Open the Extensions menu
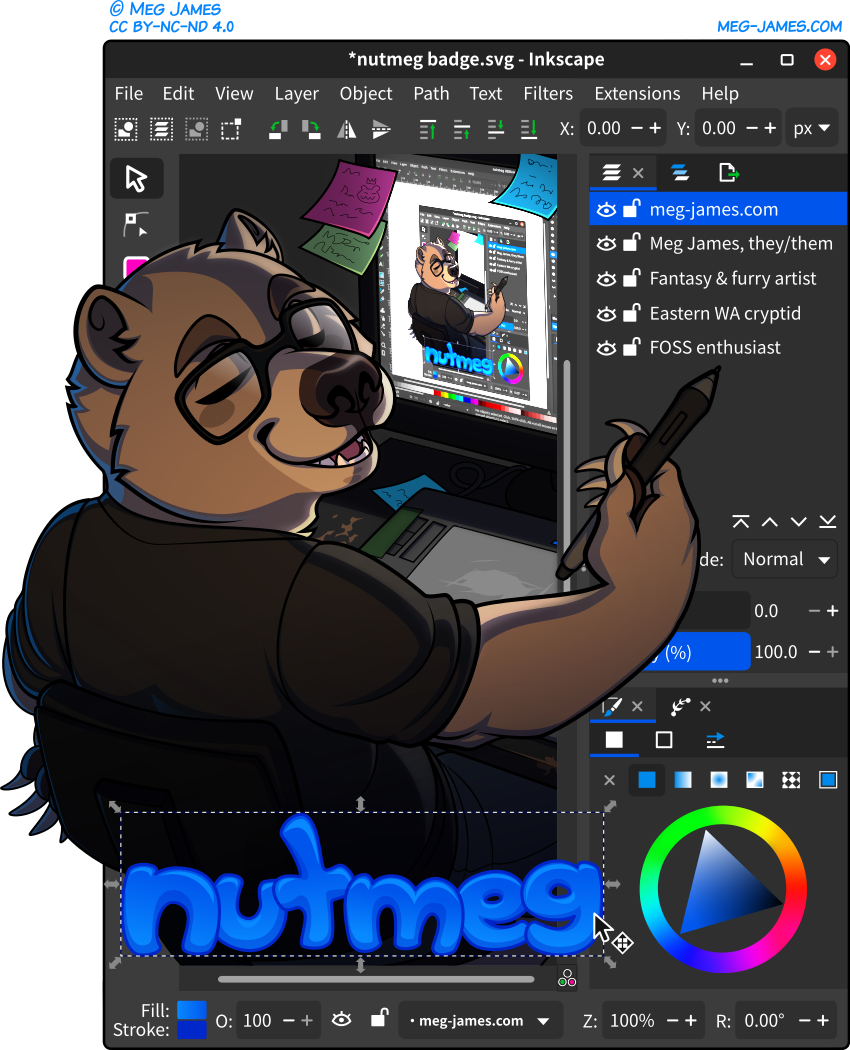This screenshot has height=1050, width=850. pyautogui.click(x=637, y=93)
